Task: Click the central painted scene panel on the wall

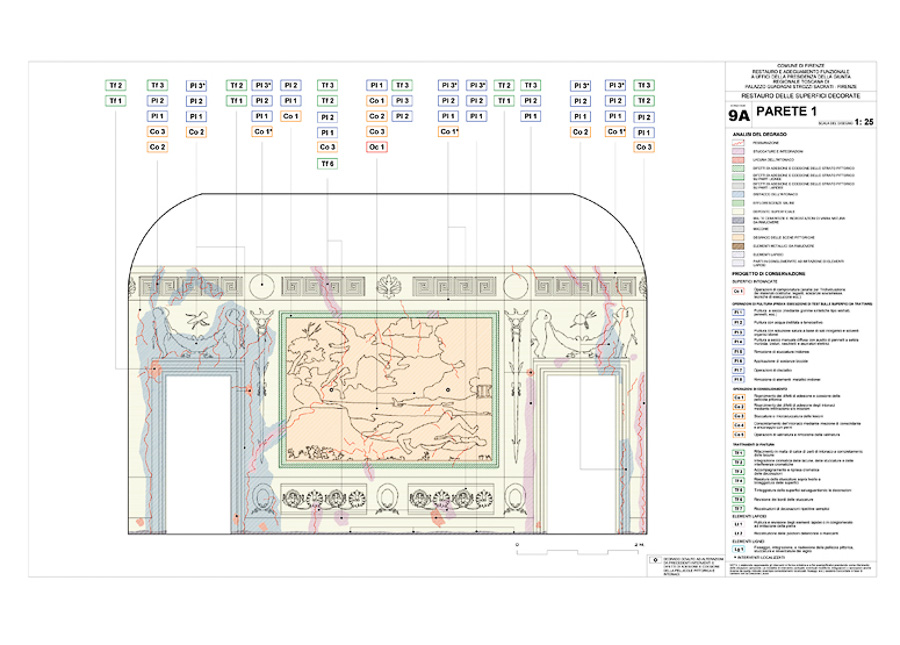Action: point(389,390)
